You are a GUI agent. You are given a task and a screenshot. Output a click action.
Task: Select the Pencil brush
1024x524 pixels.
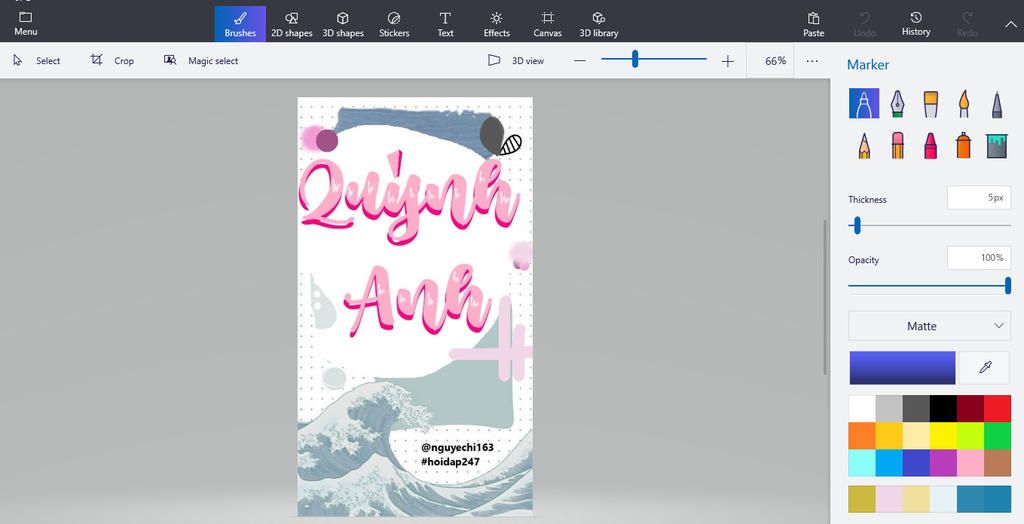864,145
